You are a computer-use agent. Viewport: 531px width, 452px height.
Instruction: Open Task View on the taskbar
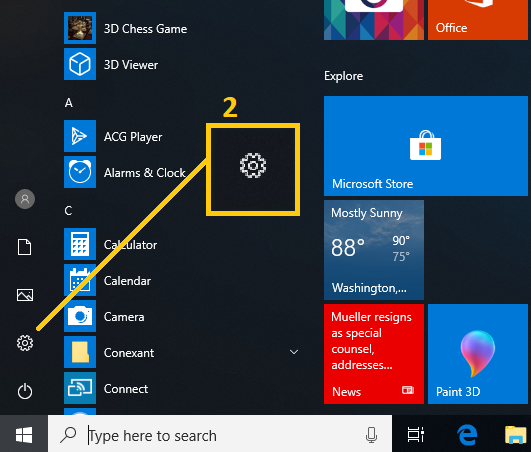tap(416, 435)
